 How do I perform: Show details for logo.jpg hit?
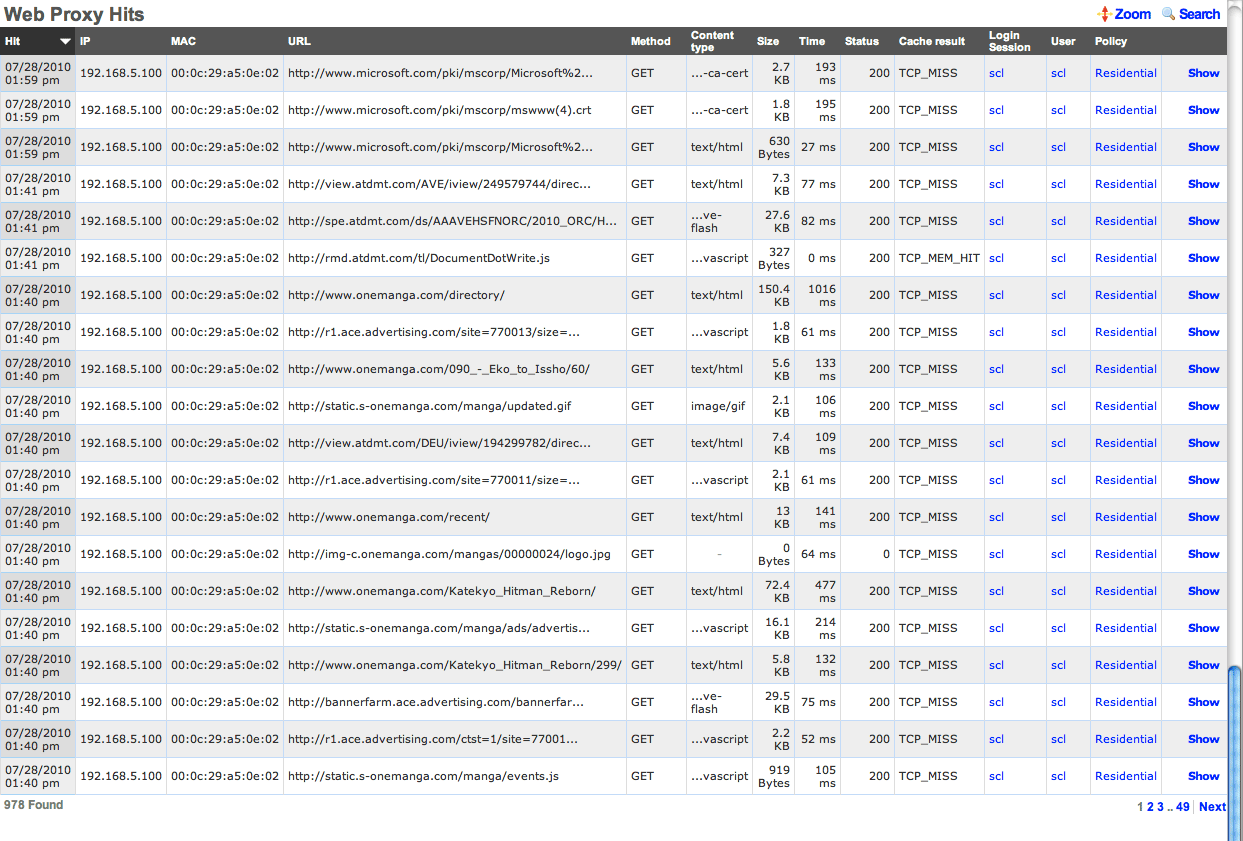(1203, 554)
